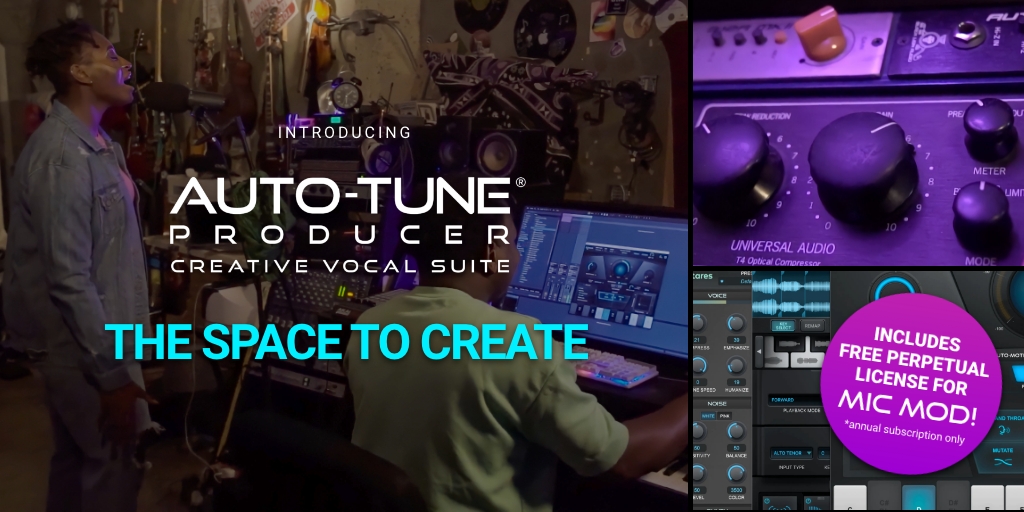This screenshot has width=1024, height=512.
Task: Toggle the KEY SELECT button
Action: [783, 326]
